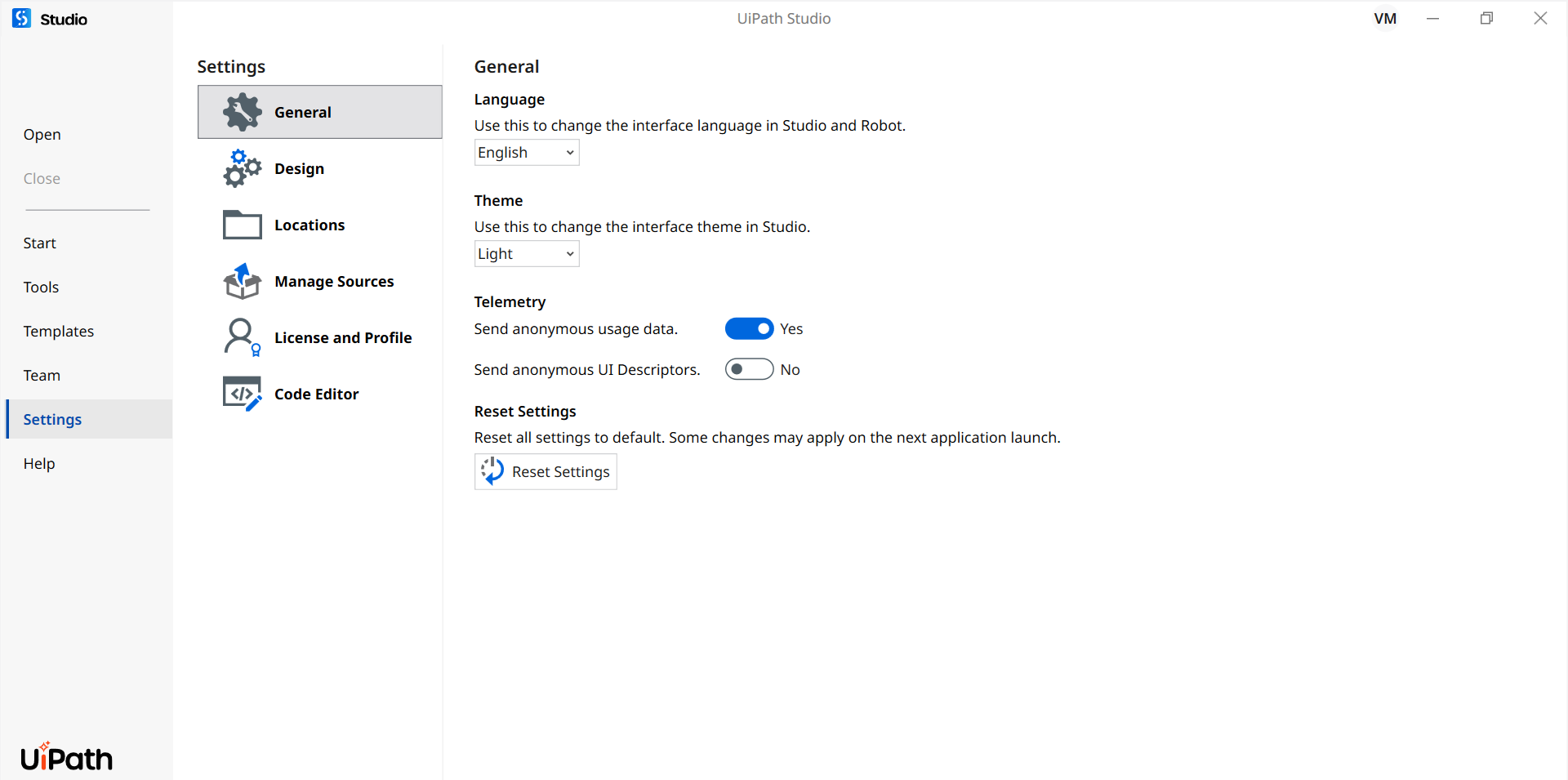Click the General settings gear icon
The height and width of the screenshot is (780, 1568).
243,112
